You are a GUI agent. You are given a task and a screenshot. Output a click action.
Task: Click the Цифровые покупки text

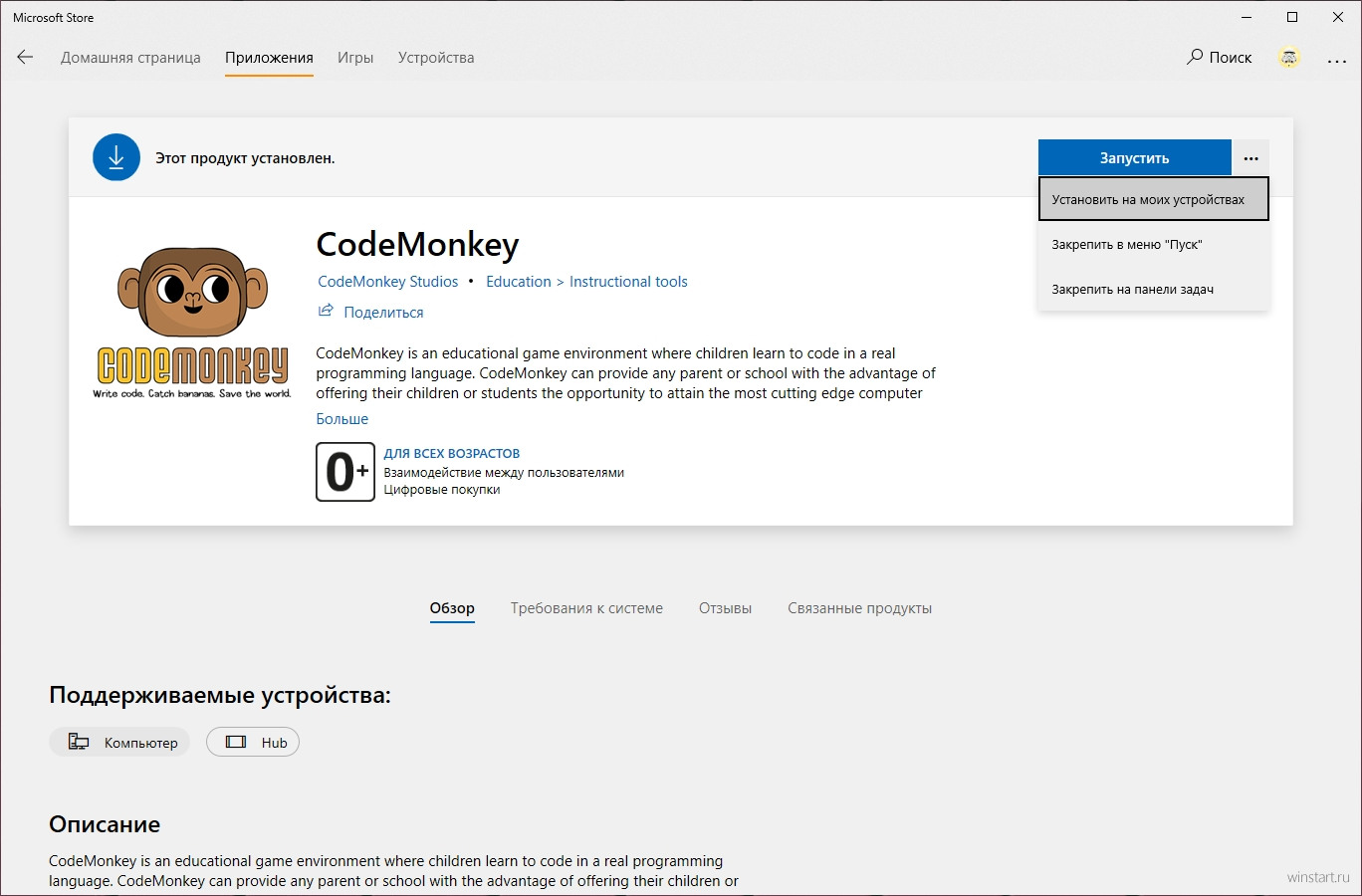coord(442,490)
